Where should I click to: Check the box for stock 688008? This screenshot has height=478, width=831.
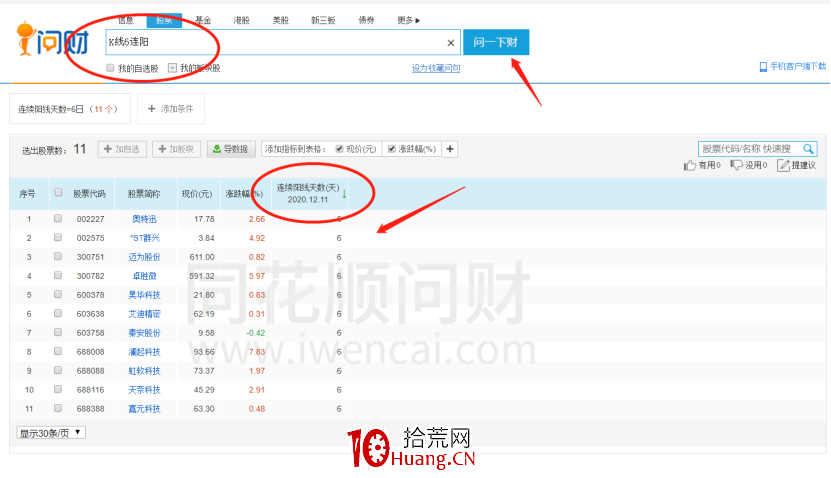click(x=58, y=351)
